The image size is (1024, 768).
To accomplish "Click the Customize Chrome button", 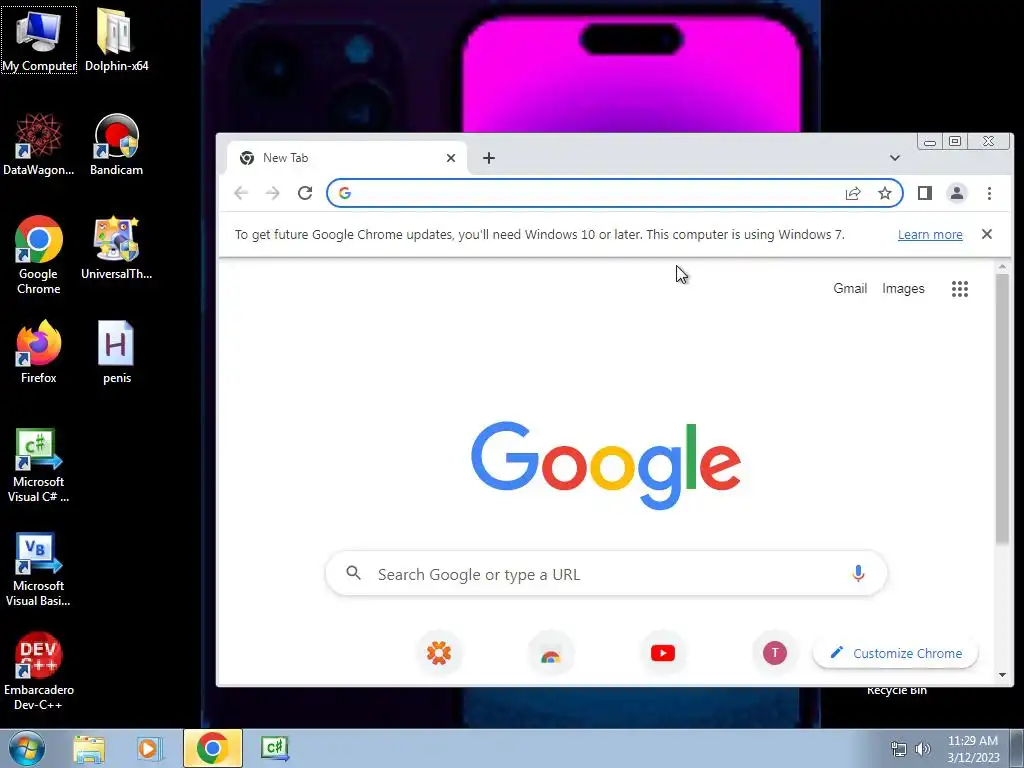I will click(895, 653).
